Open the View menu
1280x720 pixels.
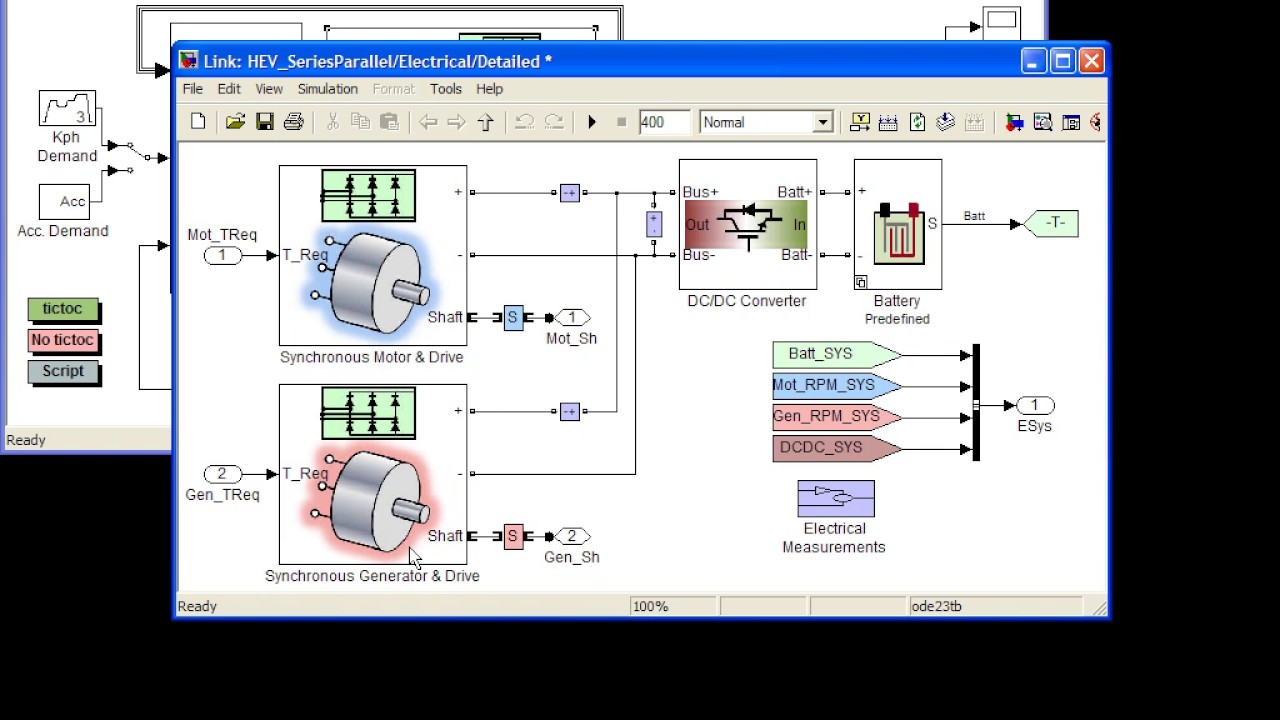268,89
